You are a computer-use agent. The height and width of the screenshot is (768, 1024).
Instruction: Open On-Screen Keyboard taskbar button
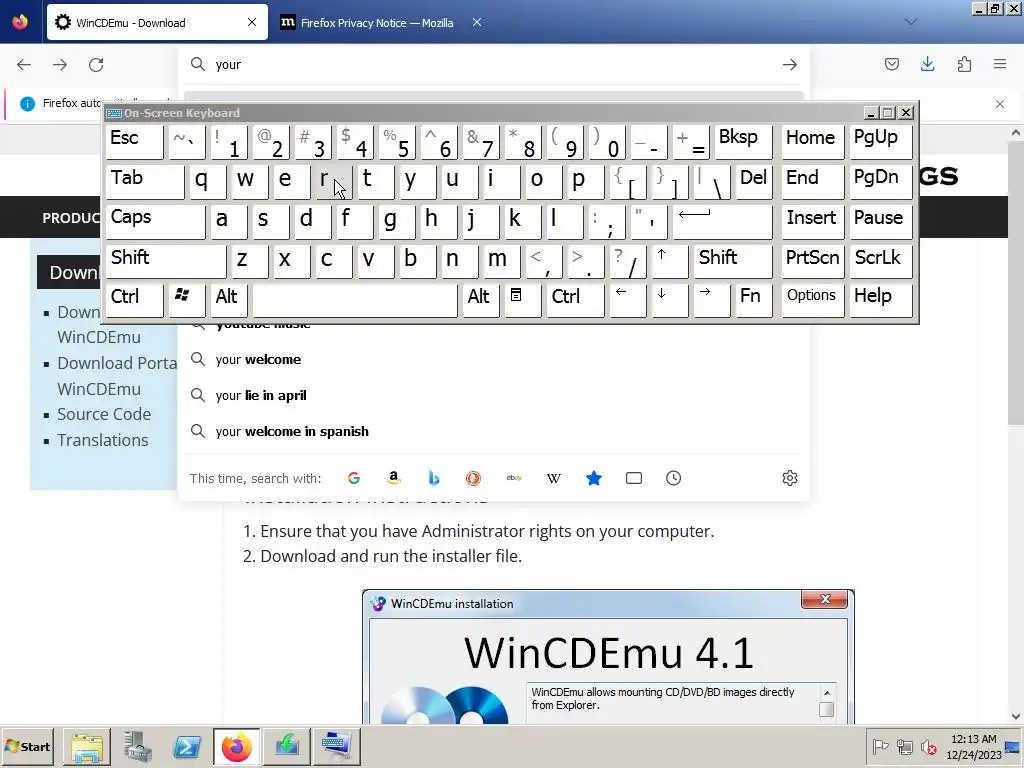tap(336, 746)
